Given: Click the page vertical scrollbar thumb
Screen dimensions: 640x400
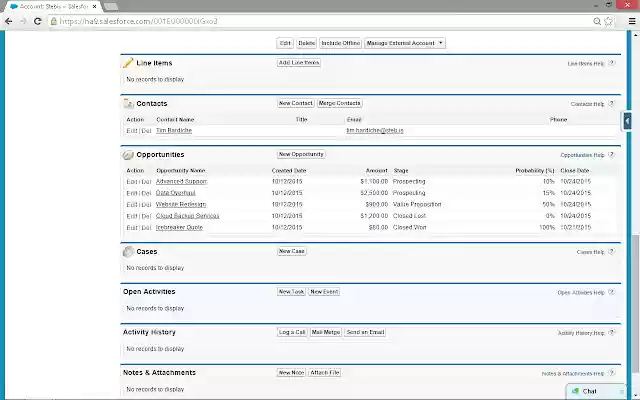Looking at the screenshot, I should pos(636,304).
